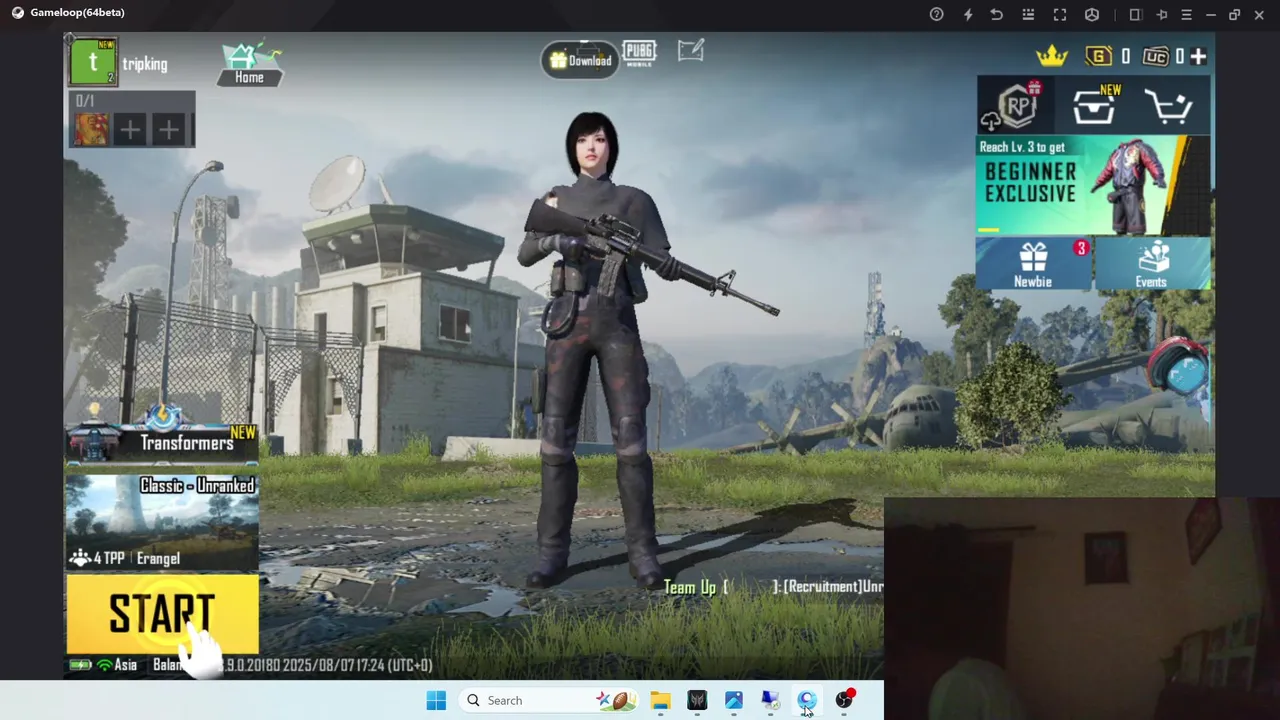The height and width of the screenshot is (720, 1280).
Task: Click the 3D cube icon in title bar
Action: [1092, 14]
